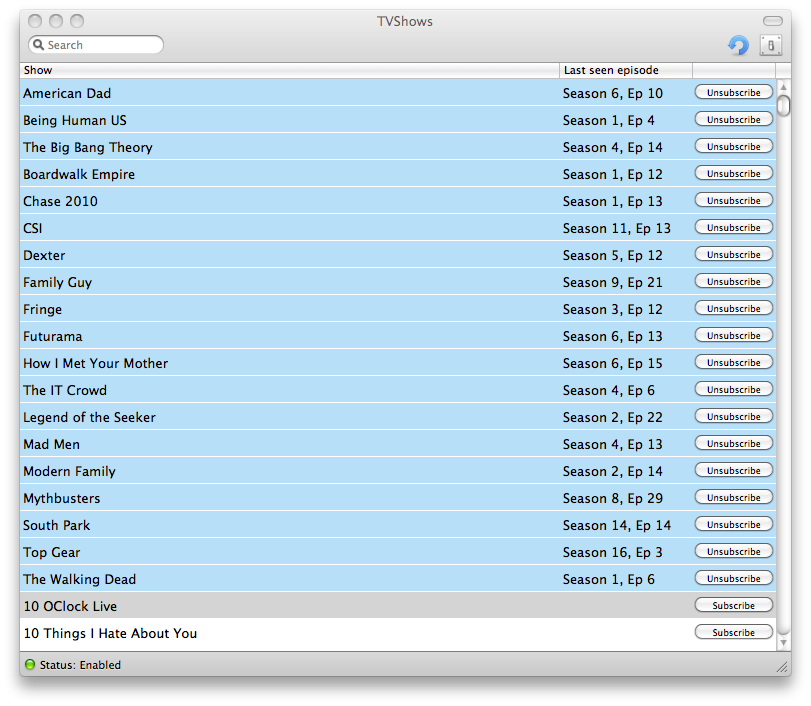811x706 pixels.
Task: Click the Last seen episode column header
Action: click(626, 70)
